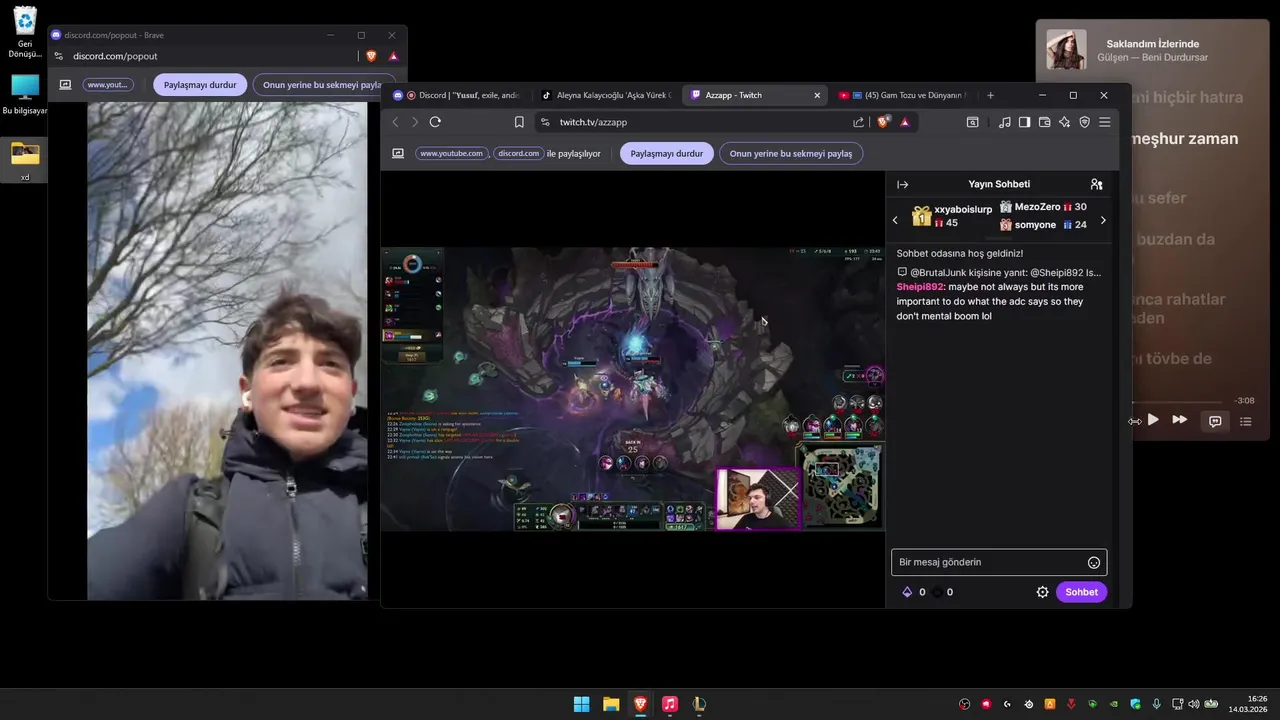Screen dimensions: 1280x720
Task: Show previous gift leaderboard entries
Action: click(895, 220)
